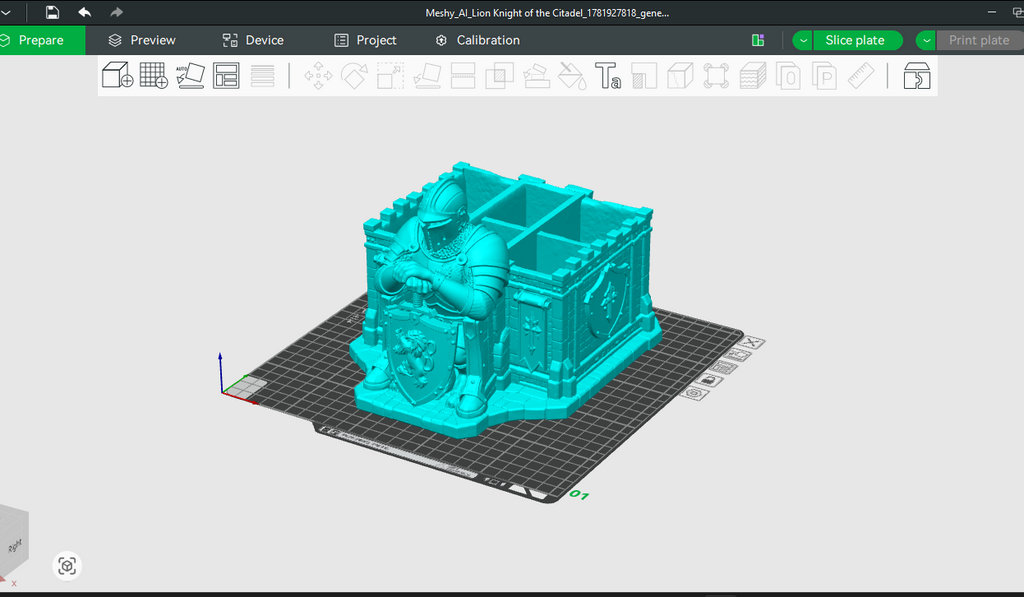Expand the Slice plate dropdown arrow

coord(803,40)
